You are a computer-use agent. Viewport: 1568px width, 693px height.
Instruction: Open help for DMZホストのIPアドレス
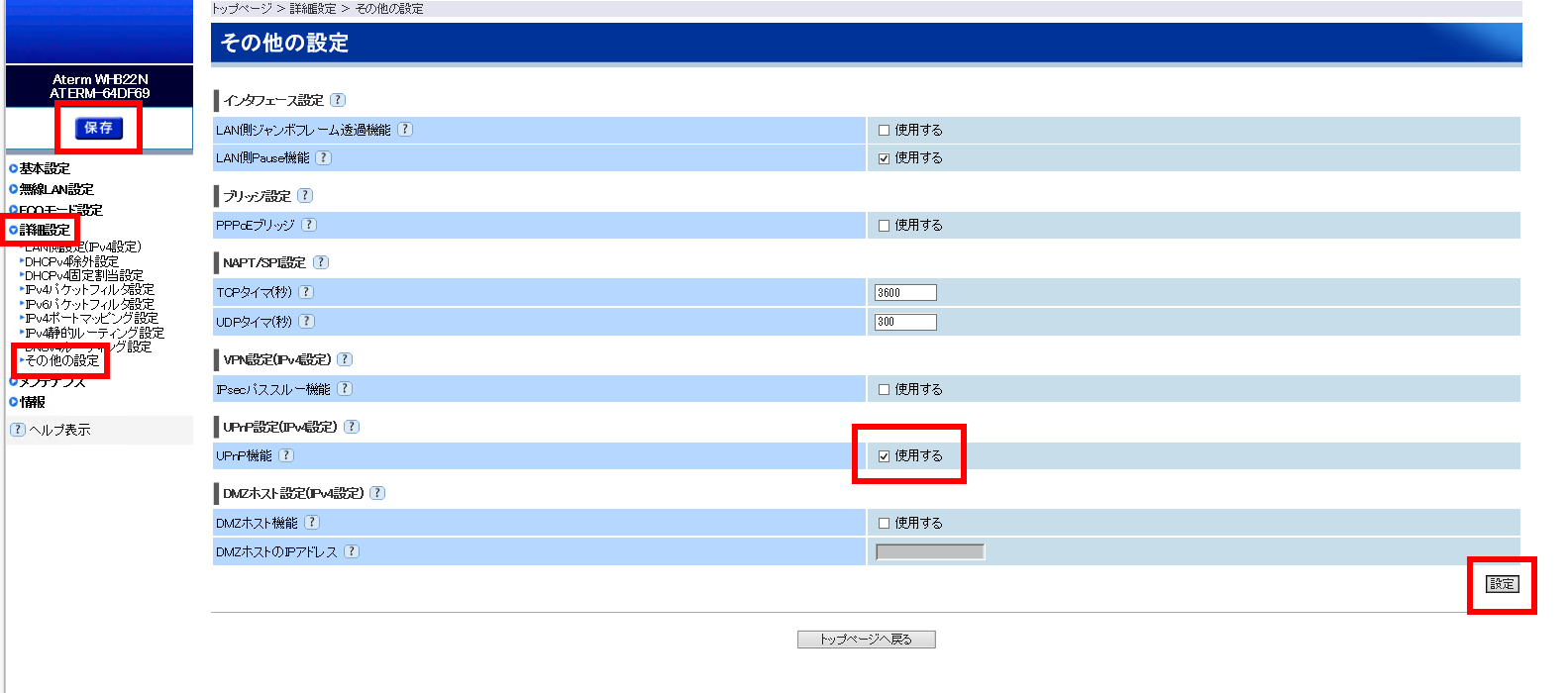click(x=352, y=551)
